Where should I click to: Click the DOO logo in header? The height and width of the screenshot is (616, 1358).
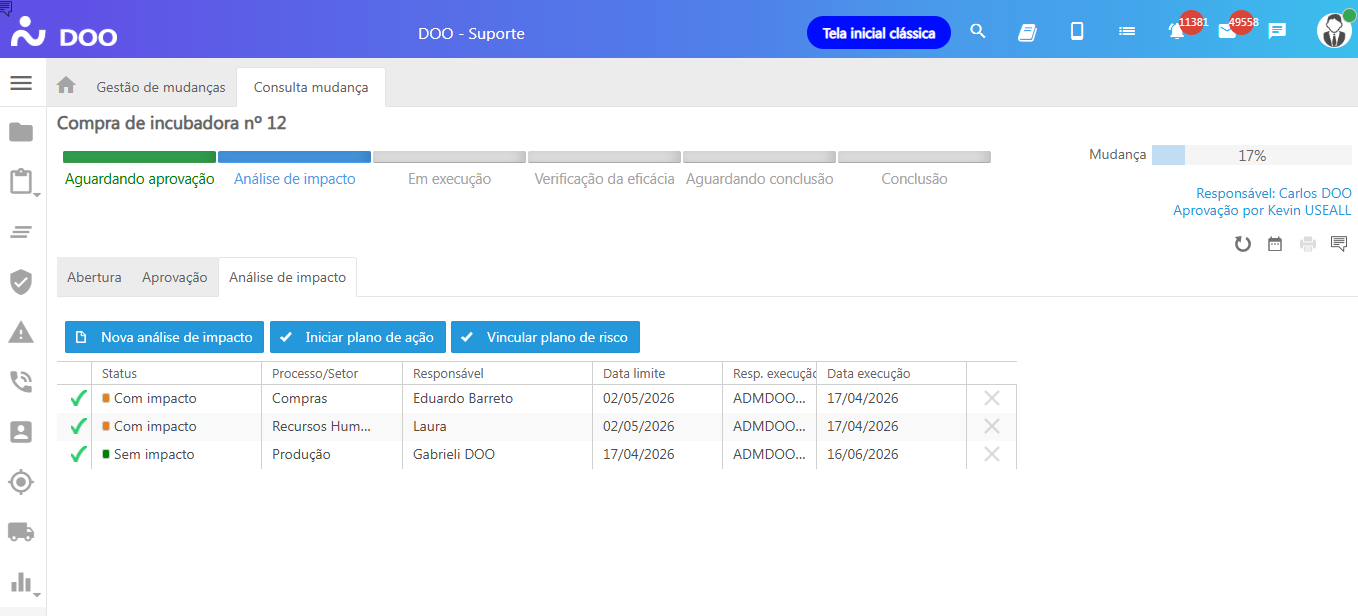[63, 34]
